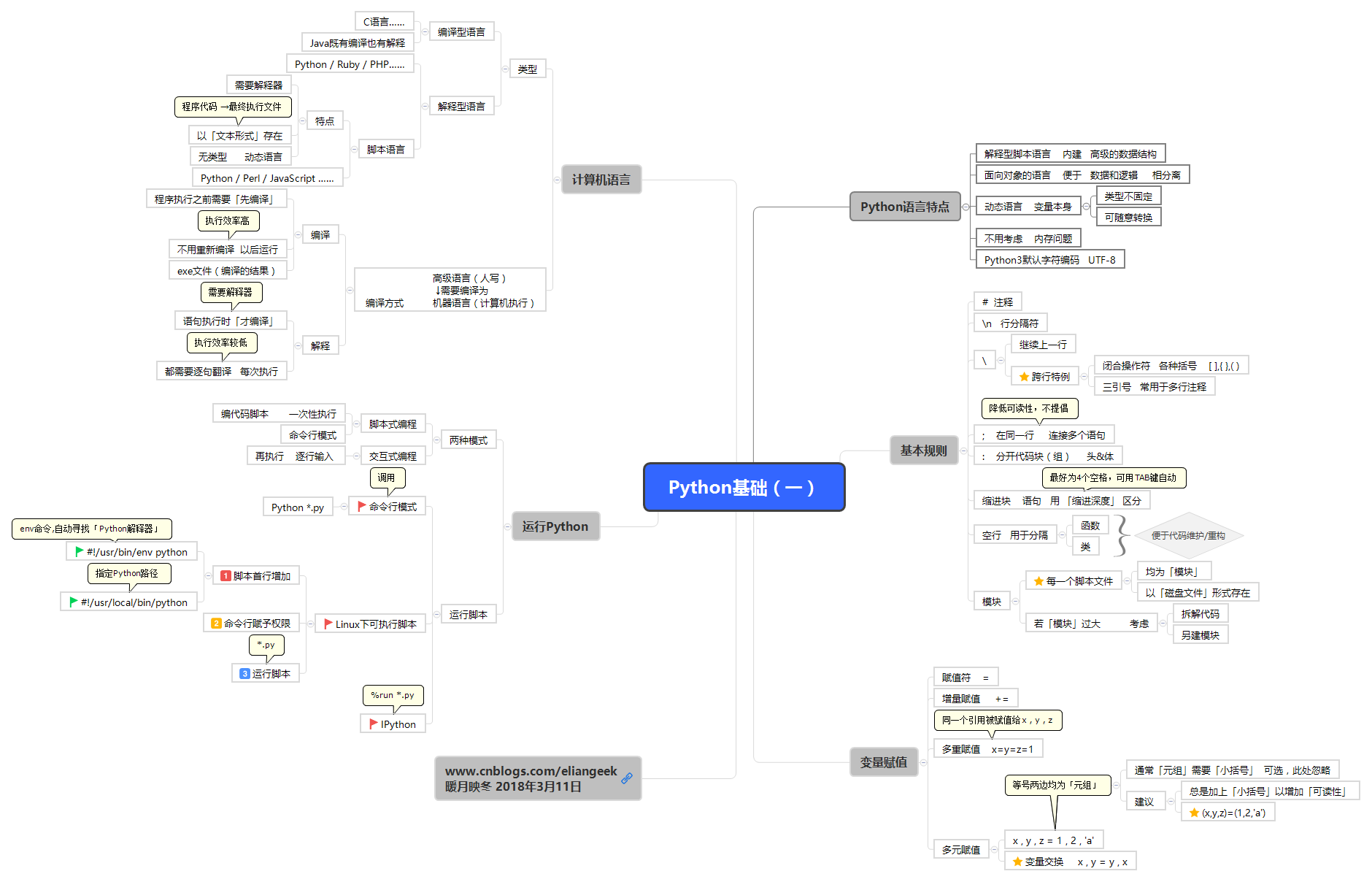Click the 便于代码维护/重构 diamond label
Screen dimensions: 1372x882
(1188, 535)
